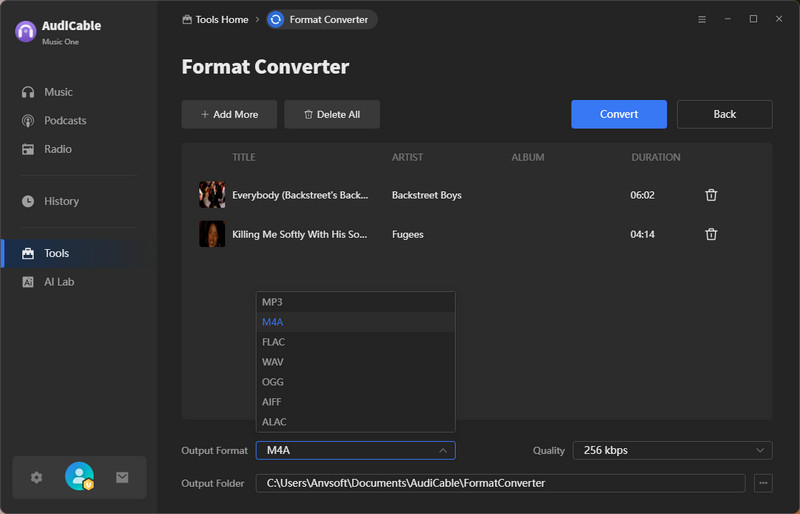Choose M4A from format list

pos(356,322)
